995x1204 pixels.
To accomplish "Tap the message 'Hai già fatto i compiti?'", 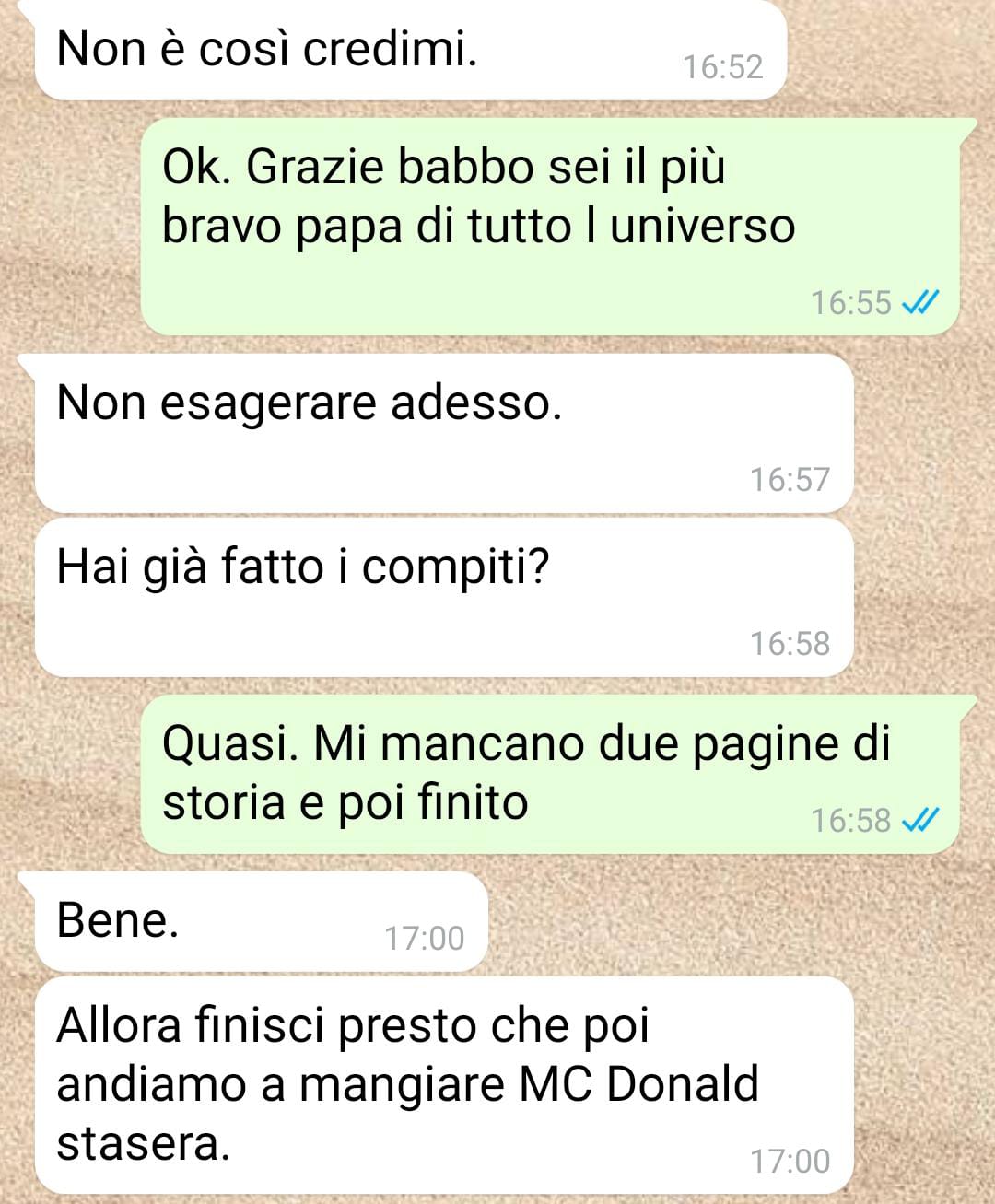I will pos(444,597).
